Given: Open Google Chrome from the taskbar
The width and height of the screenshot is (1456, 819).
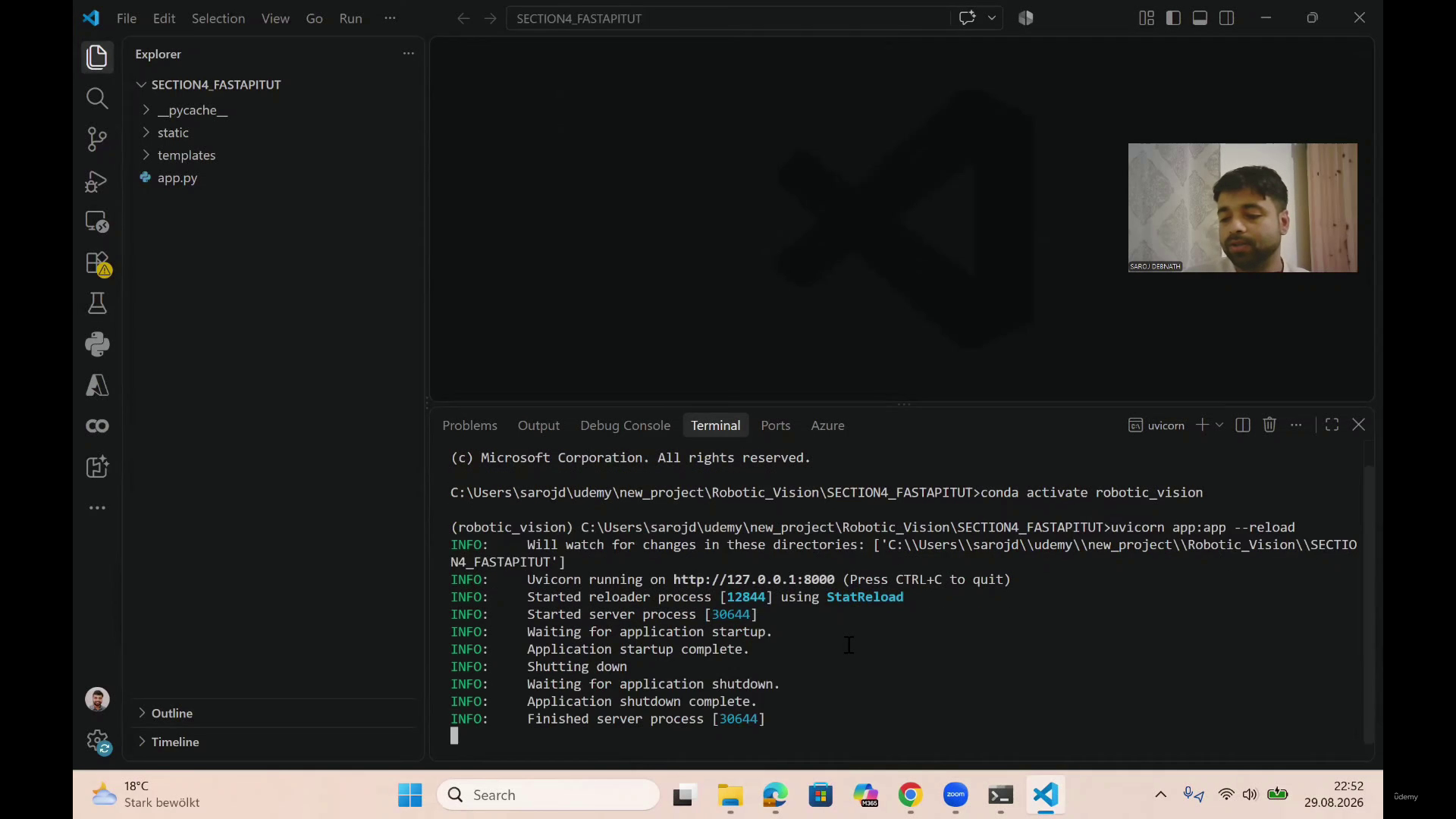Looking at the screenshot, I should click(x=910, y=795).
